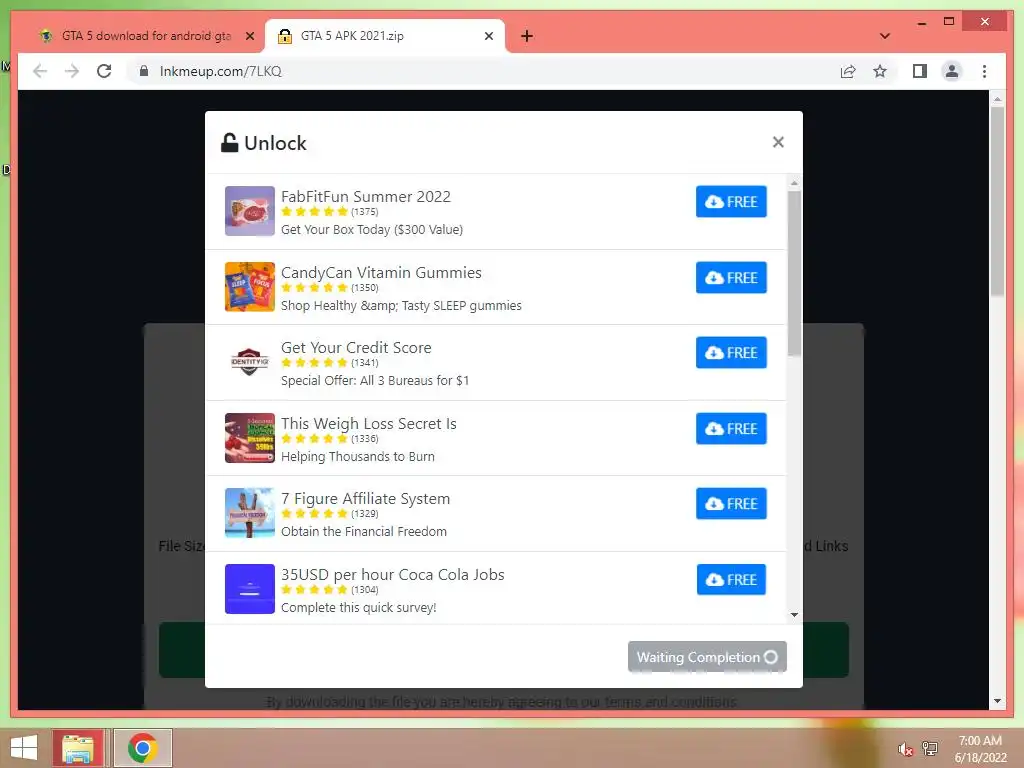The width and height of the screenshot is (1024, 768).
Task: Click the Waiting Completion button
Action: (x=707, y=657)
